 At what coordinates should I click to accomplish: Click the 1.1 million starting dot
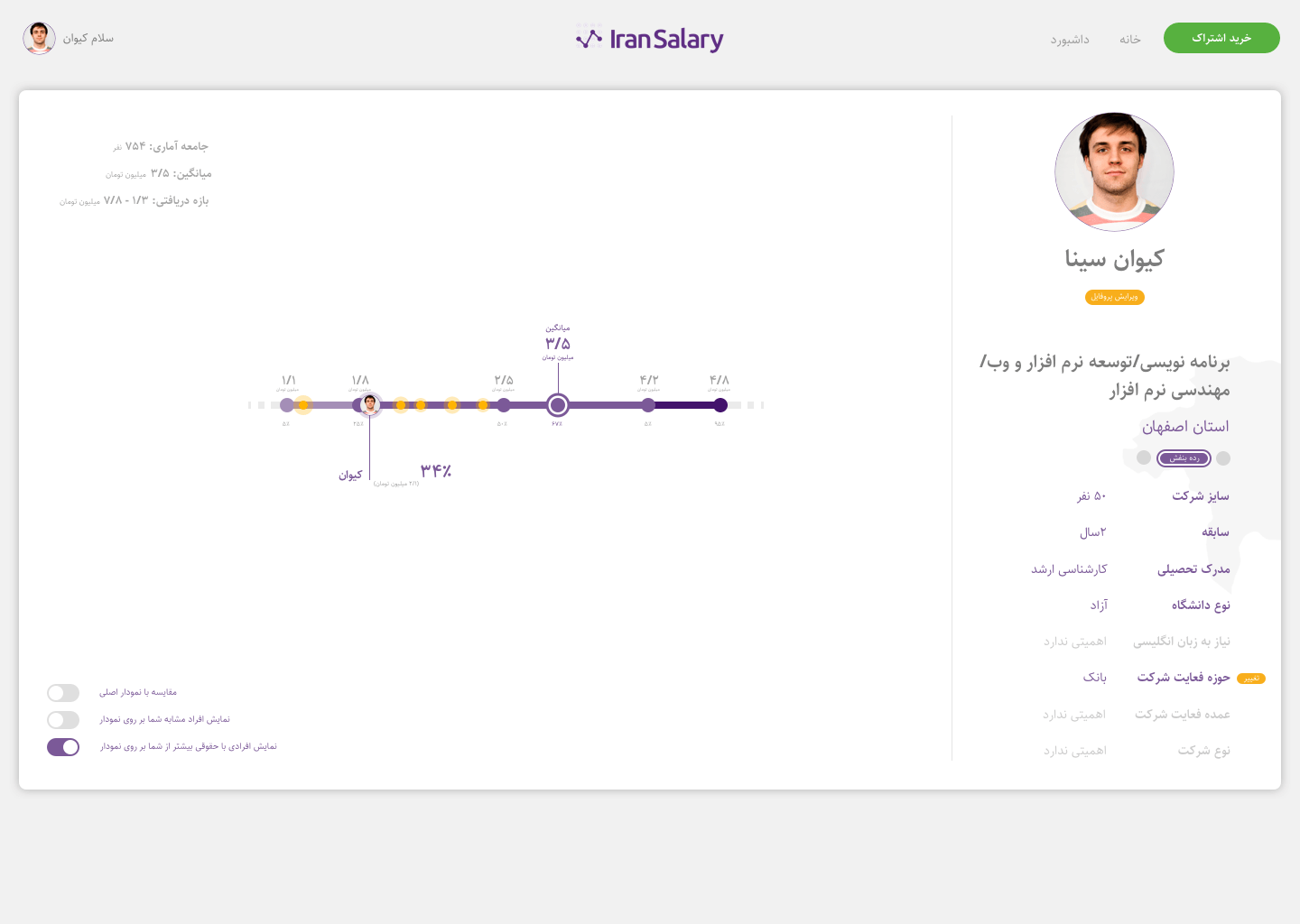click(x=287, y=405)
